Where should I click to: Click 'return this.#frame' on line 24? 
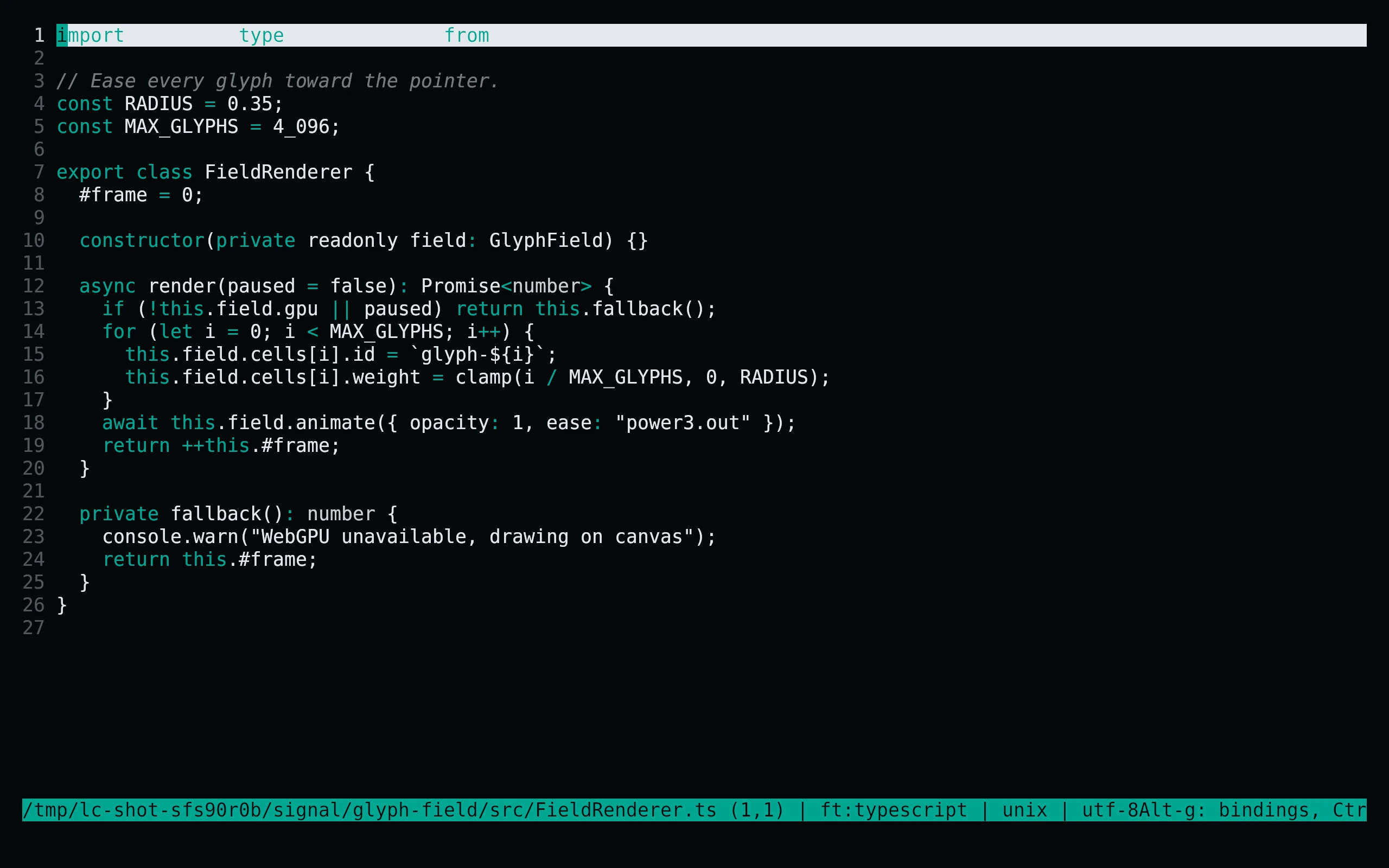point(205,560)
